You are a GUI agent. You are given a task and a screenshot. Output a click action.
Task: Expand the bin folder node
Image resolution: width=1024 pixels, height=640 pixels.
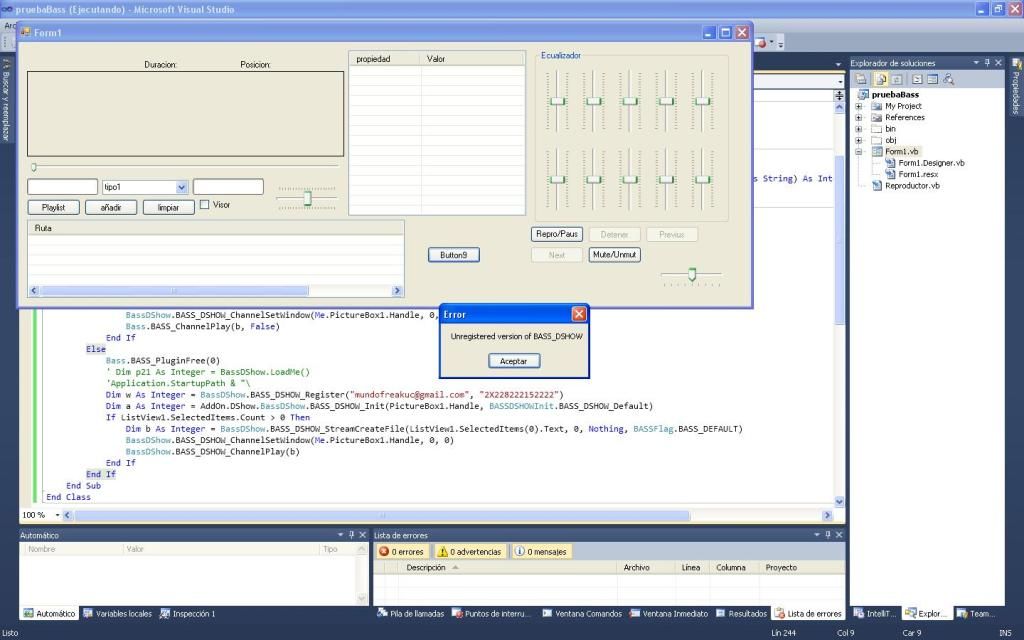[x=859, y=129]
